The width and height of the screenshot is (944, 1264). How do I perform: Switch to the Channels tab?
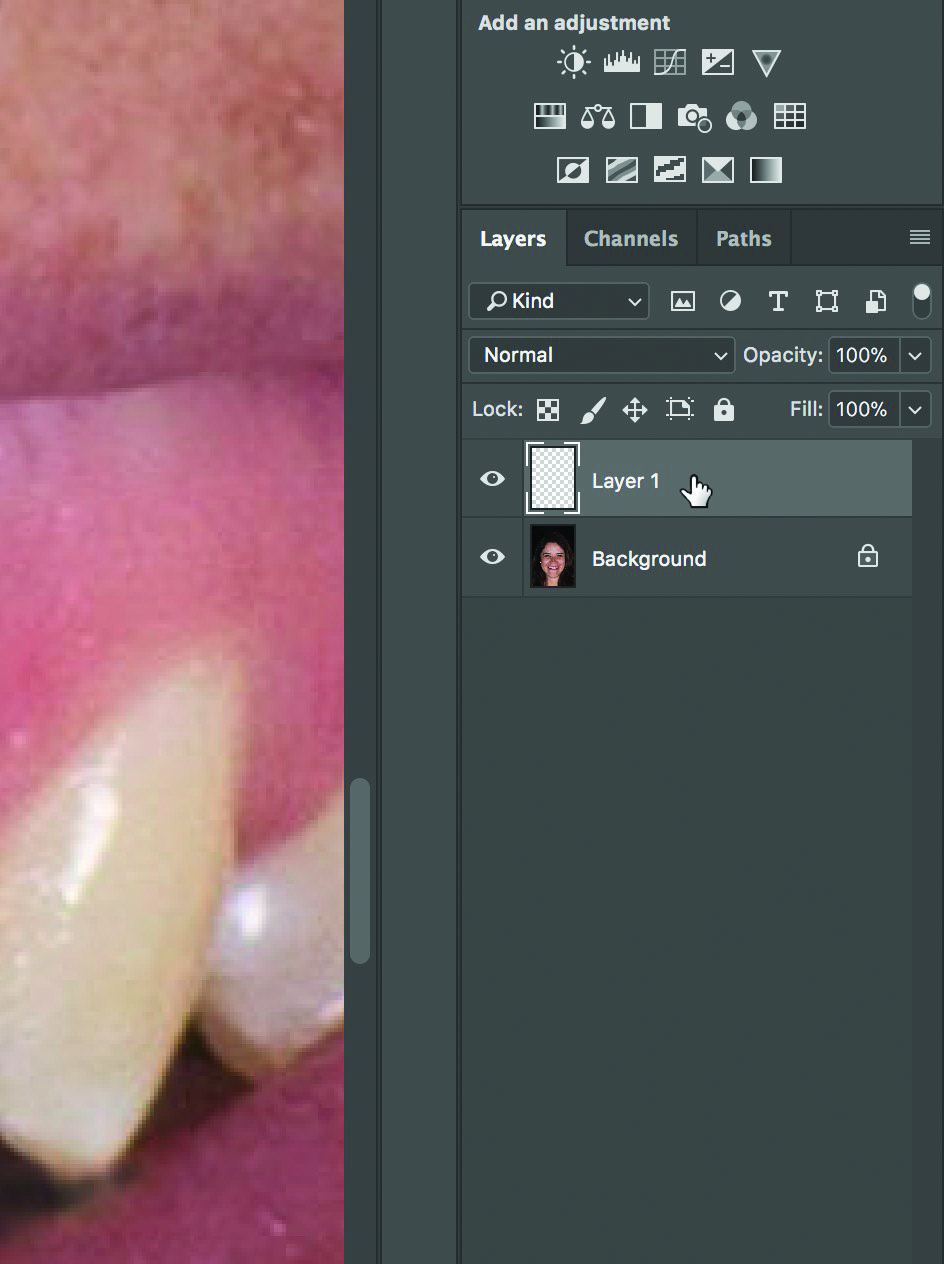pyautogui.click(x=631, y=239)
